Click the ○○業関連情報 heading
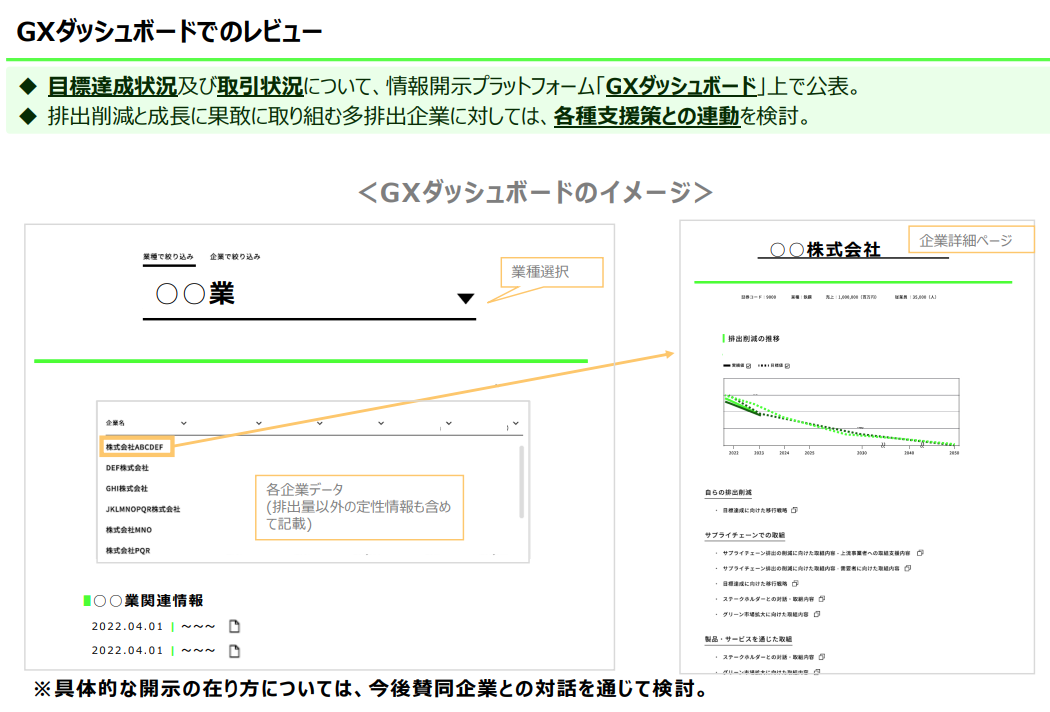 click(x=148, y=601)
